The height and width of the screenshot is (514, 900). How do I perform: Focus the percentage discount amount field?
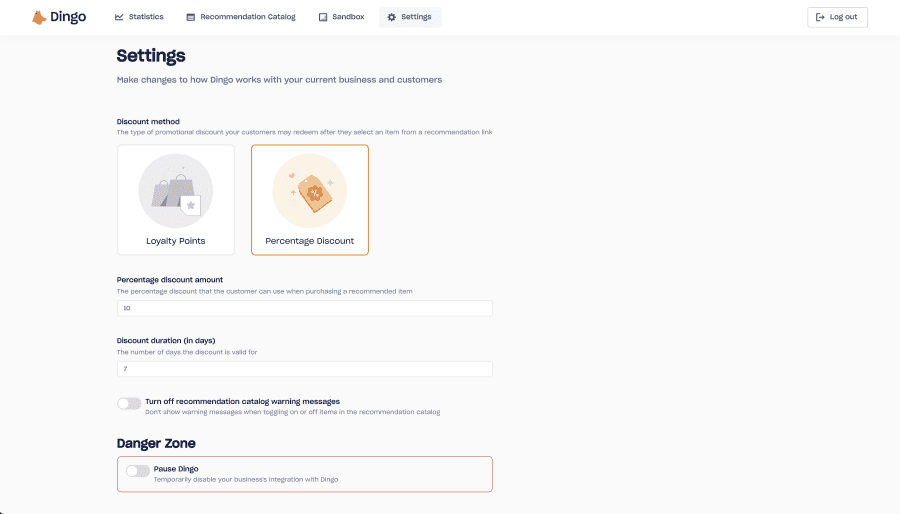pyautogui.click(x=305, y=308)
